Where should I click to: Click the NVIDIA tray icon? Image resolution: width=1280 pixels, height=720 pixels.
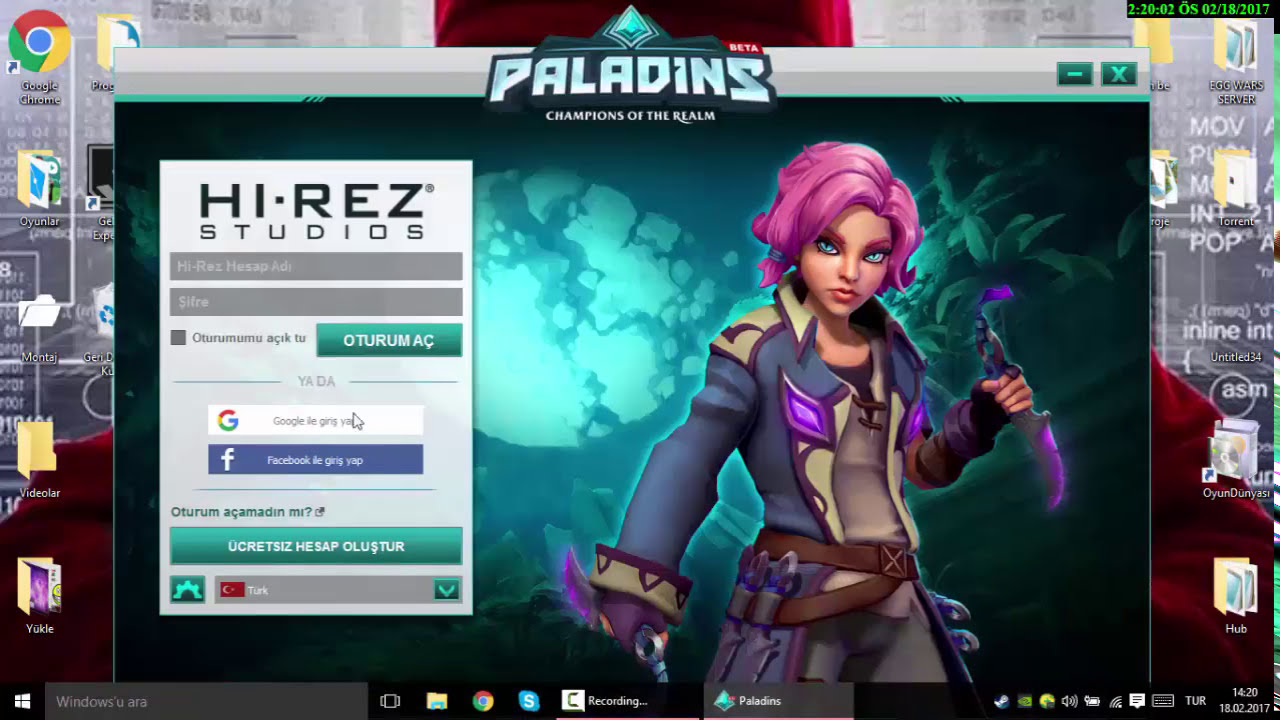pyautogui.click(x=1024, y=701)
